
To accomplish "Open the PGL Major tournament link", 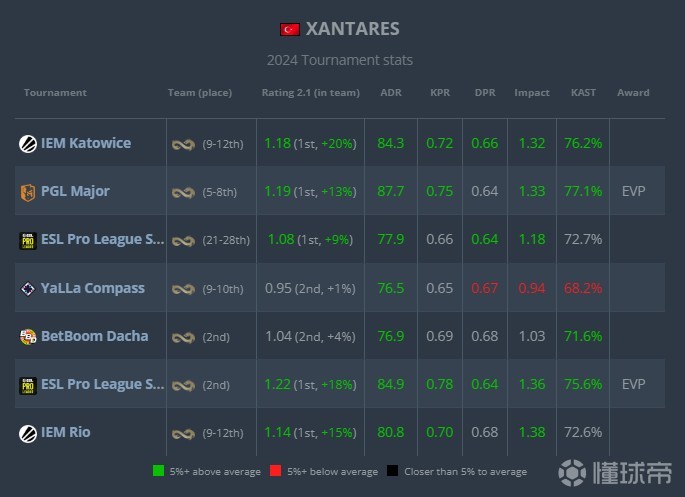I will coord(75,191).
